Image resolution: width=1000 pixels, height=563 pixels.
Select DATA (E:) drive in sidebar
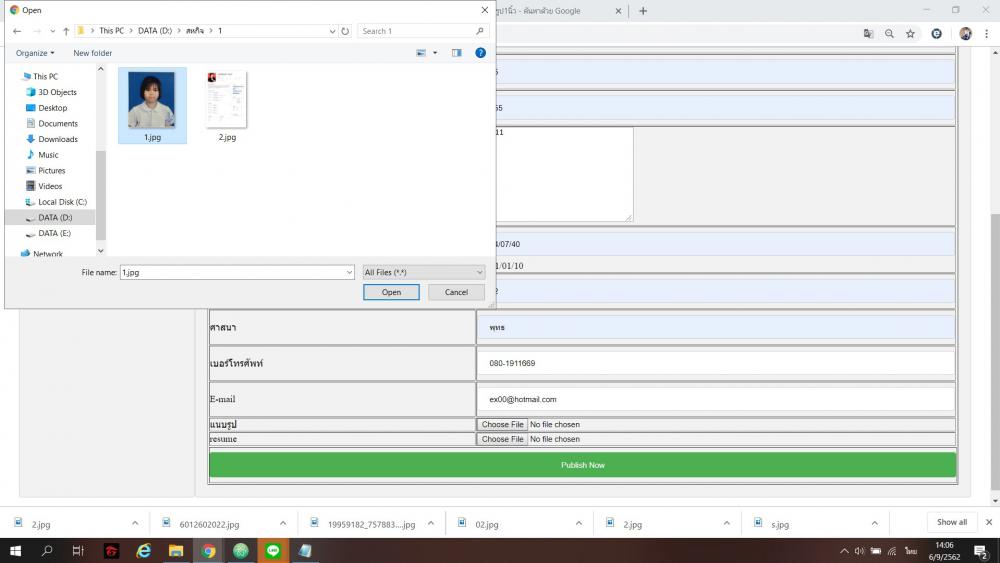tap(54, 233)
